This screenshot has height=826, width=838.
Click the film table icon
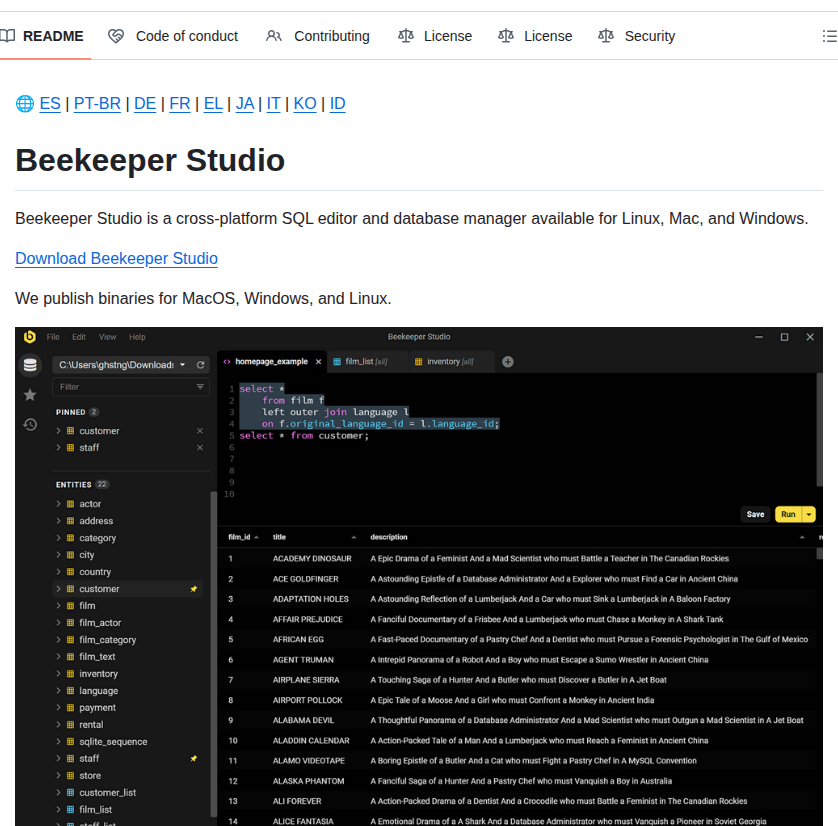71,605
